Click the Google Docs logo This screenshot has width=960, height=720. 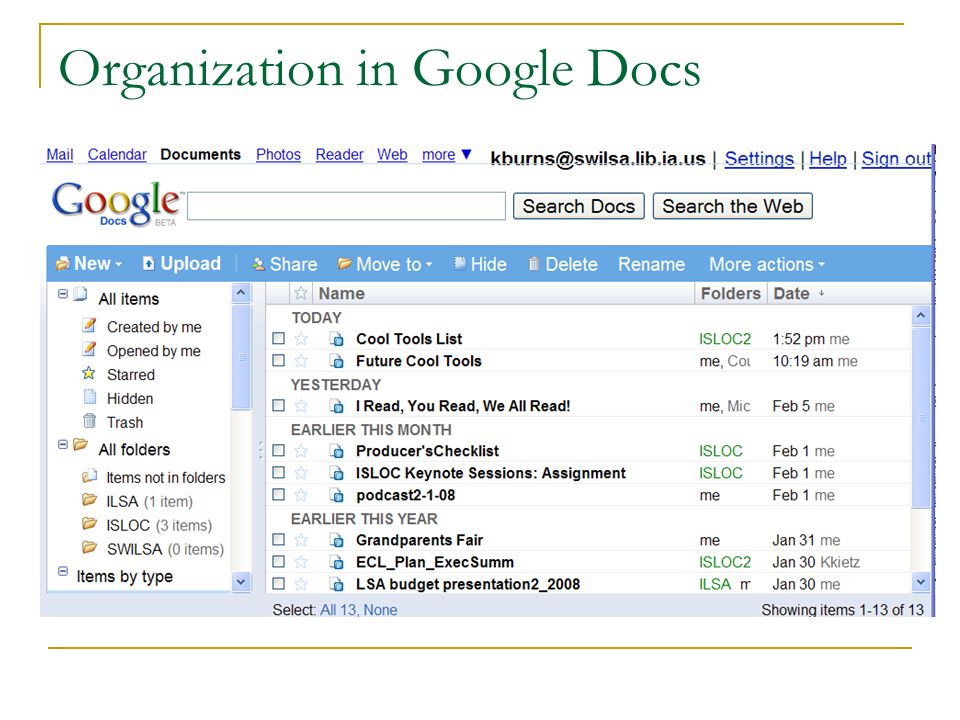pos(116,204)
